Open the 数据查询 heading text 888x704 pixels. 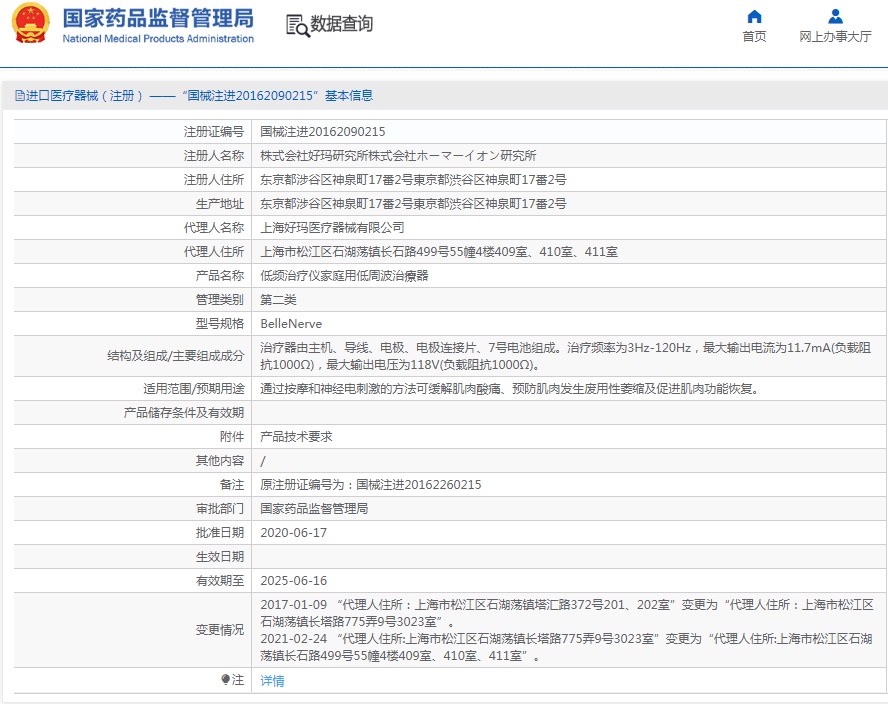click(342, 24)
